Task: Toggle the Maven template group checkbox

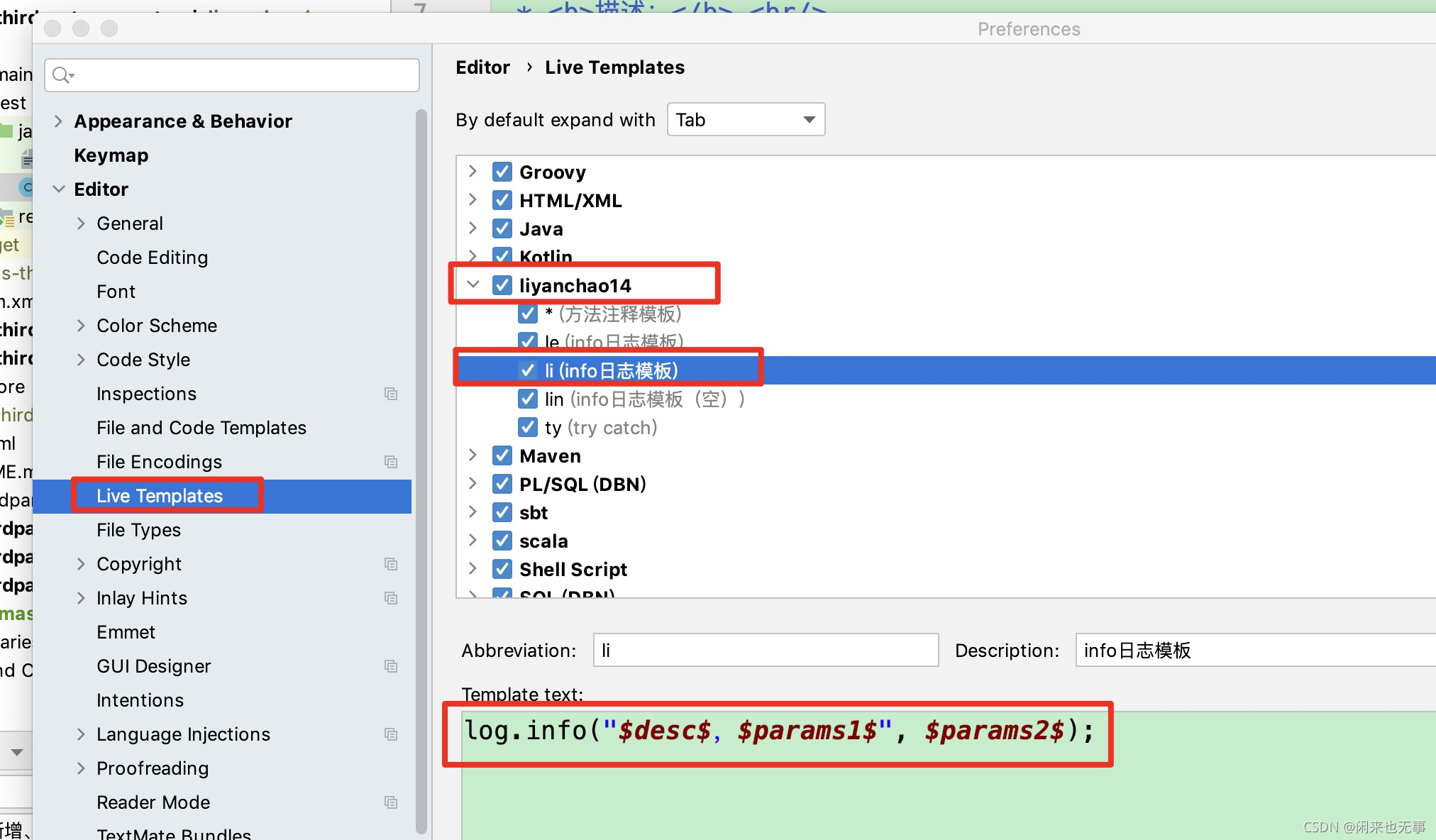Action: [502, 455]
